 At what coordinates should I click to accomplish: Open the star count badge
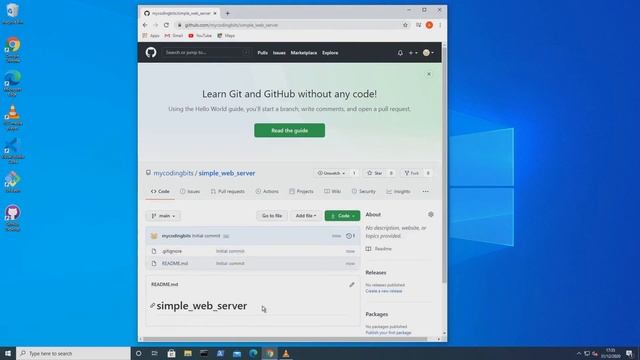click(x=391, y=173)
